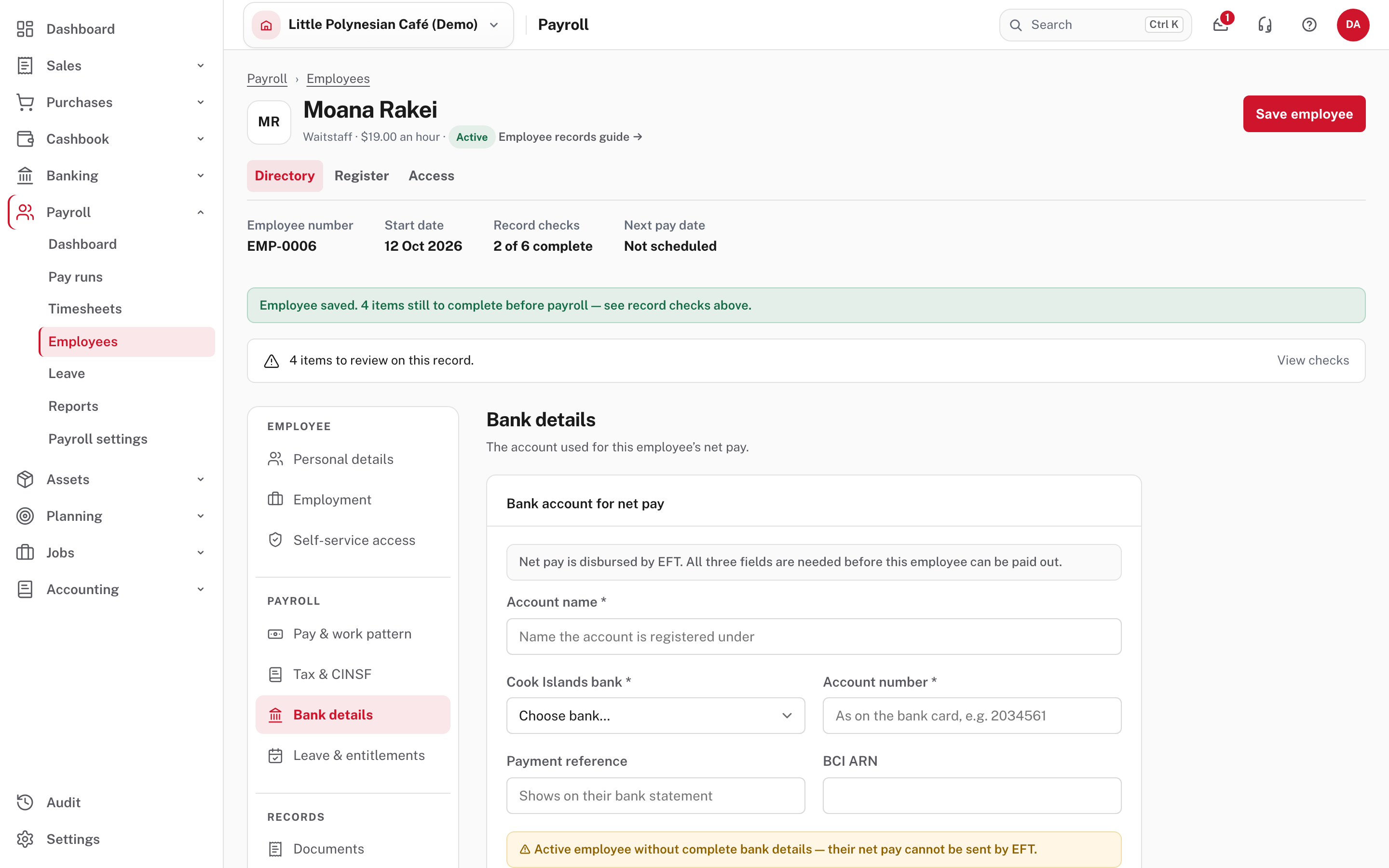The image size is (1389, 868).
Task: Click the Audit history icon
Action: [x=25, y=802]
